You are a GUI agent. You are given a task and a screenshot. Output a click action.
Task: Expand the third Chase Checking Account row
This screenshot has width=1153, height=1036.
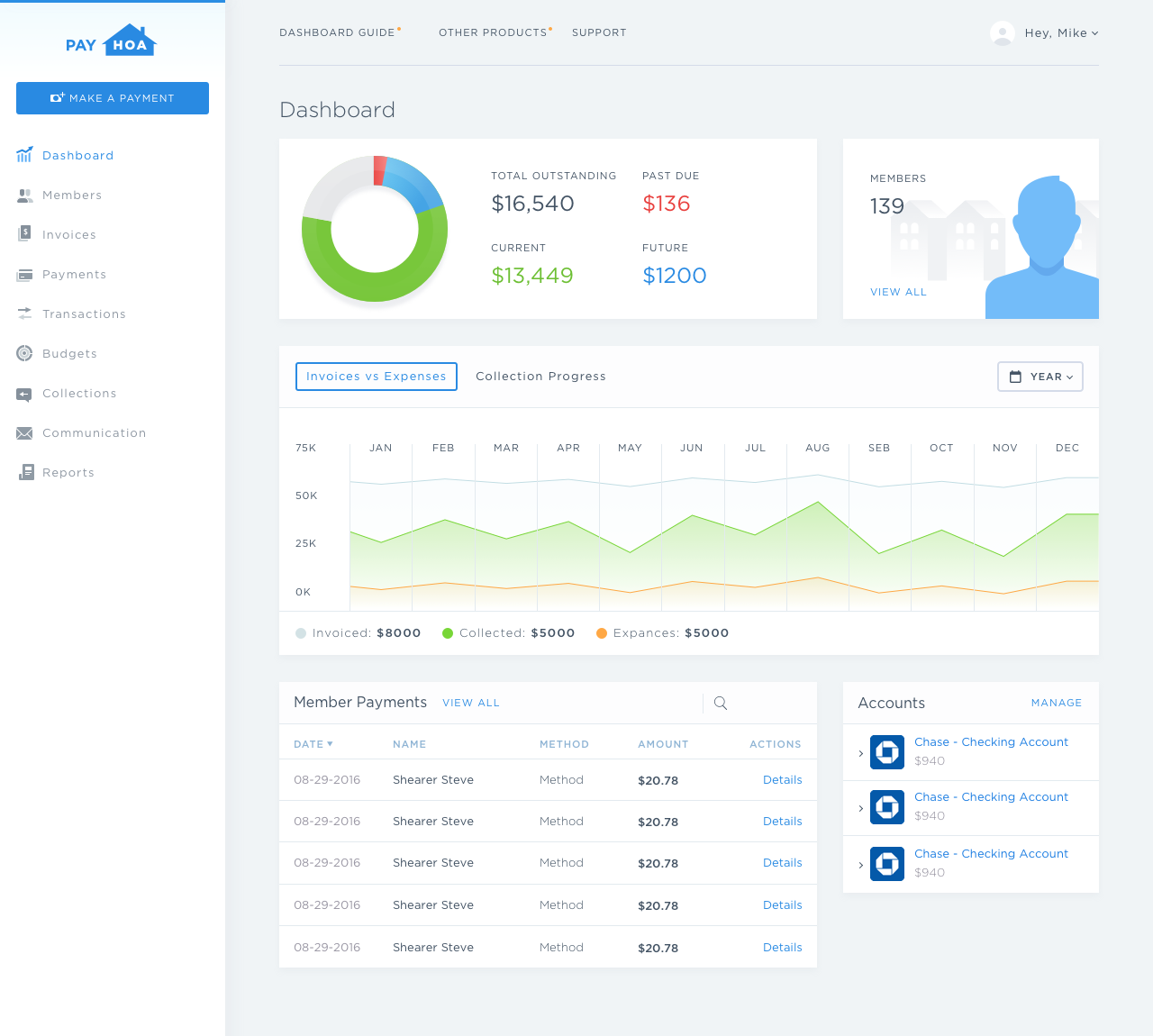(861, 865)
